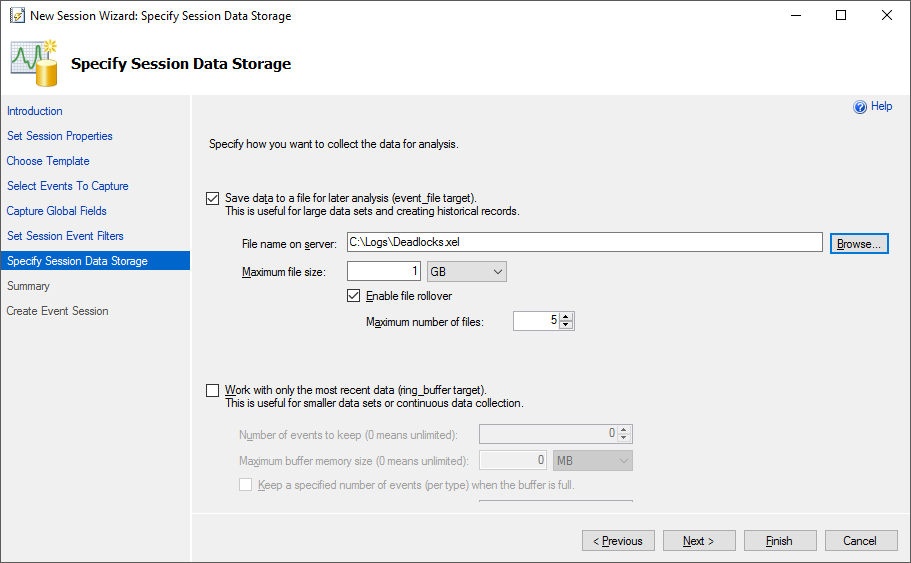911x563 pixels.
Task: Click the Browse button for file name
Action: tap(859, 243)
